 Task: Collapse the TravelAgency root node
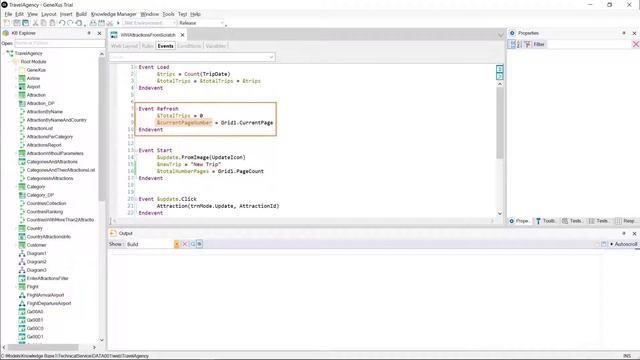click(4, 53)
